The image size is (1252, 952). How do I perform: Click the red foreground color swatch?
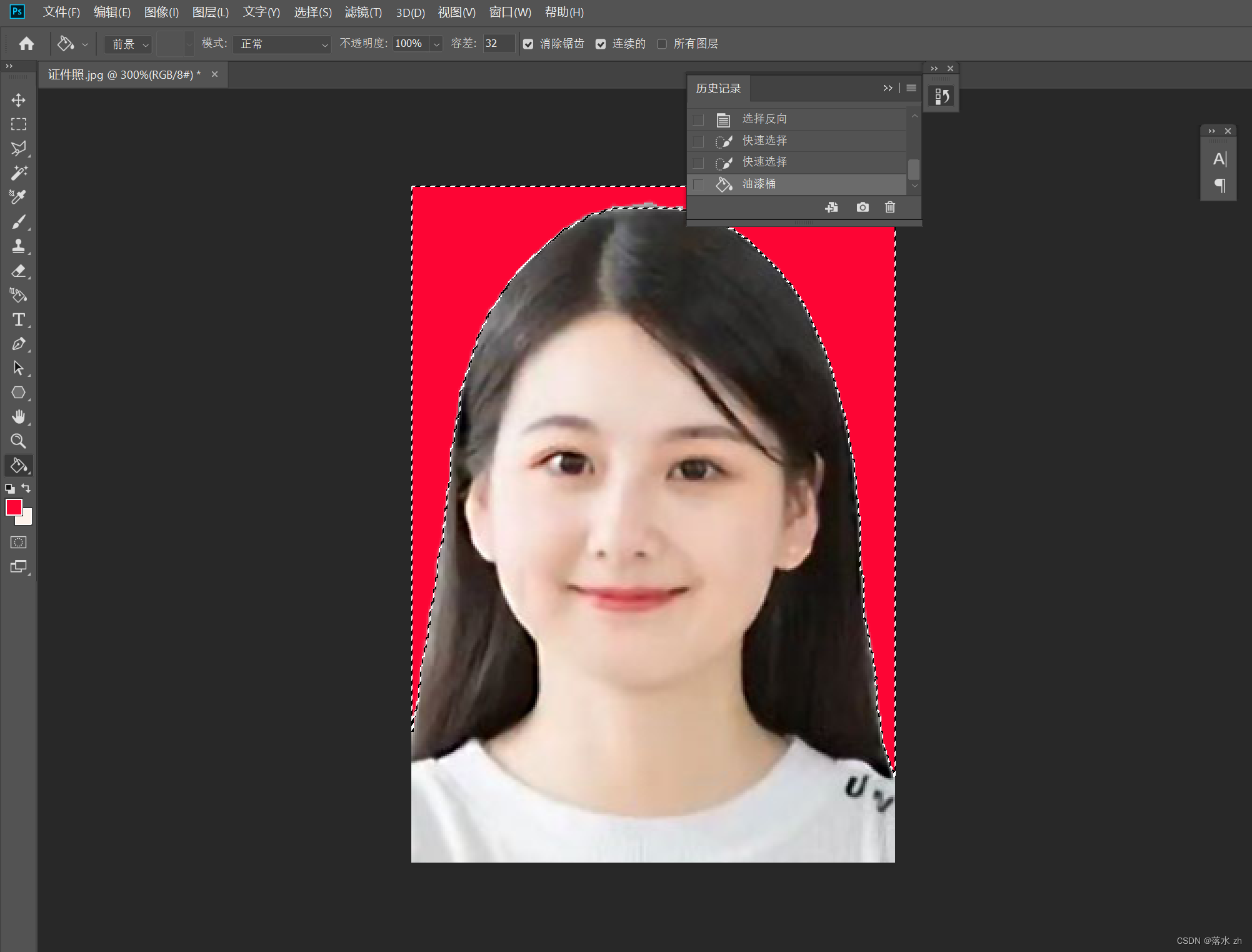click(x=13, y=507)
